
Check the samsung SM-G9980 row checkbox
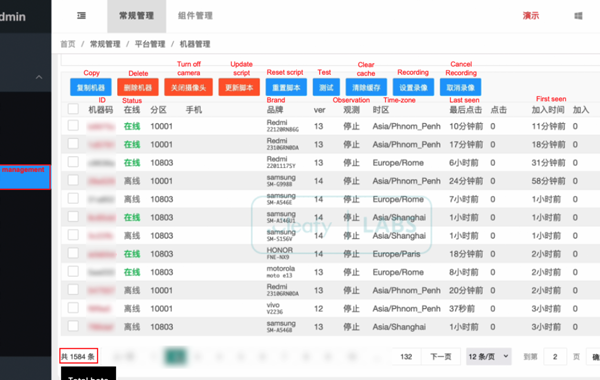73,180
